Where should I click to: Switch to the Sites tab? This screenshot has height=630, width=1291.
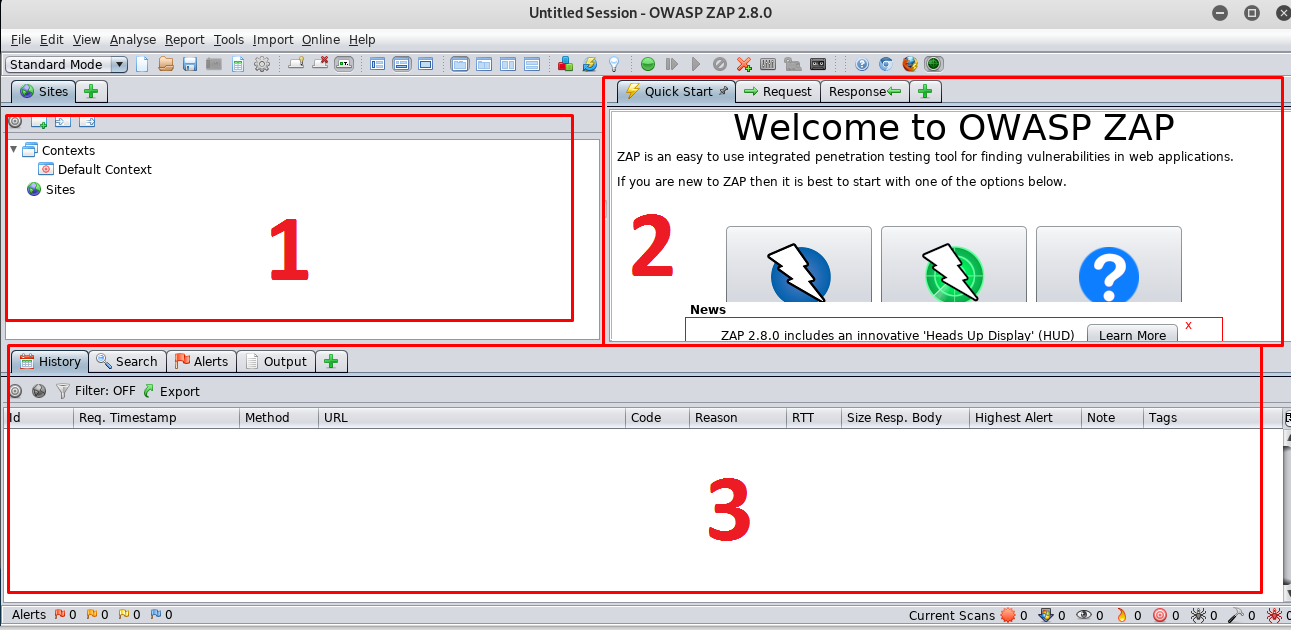tap(44, 91)
